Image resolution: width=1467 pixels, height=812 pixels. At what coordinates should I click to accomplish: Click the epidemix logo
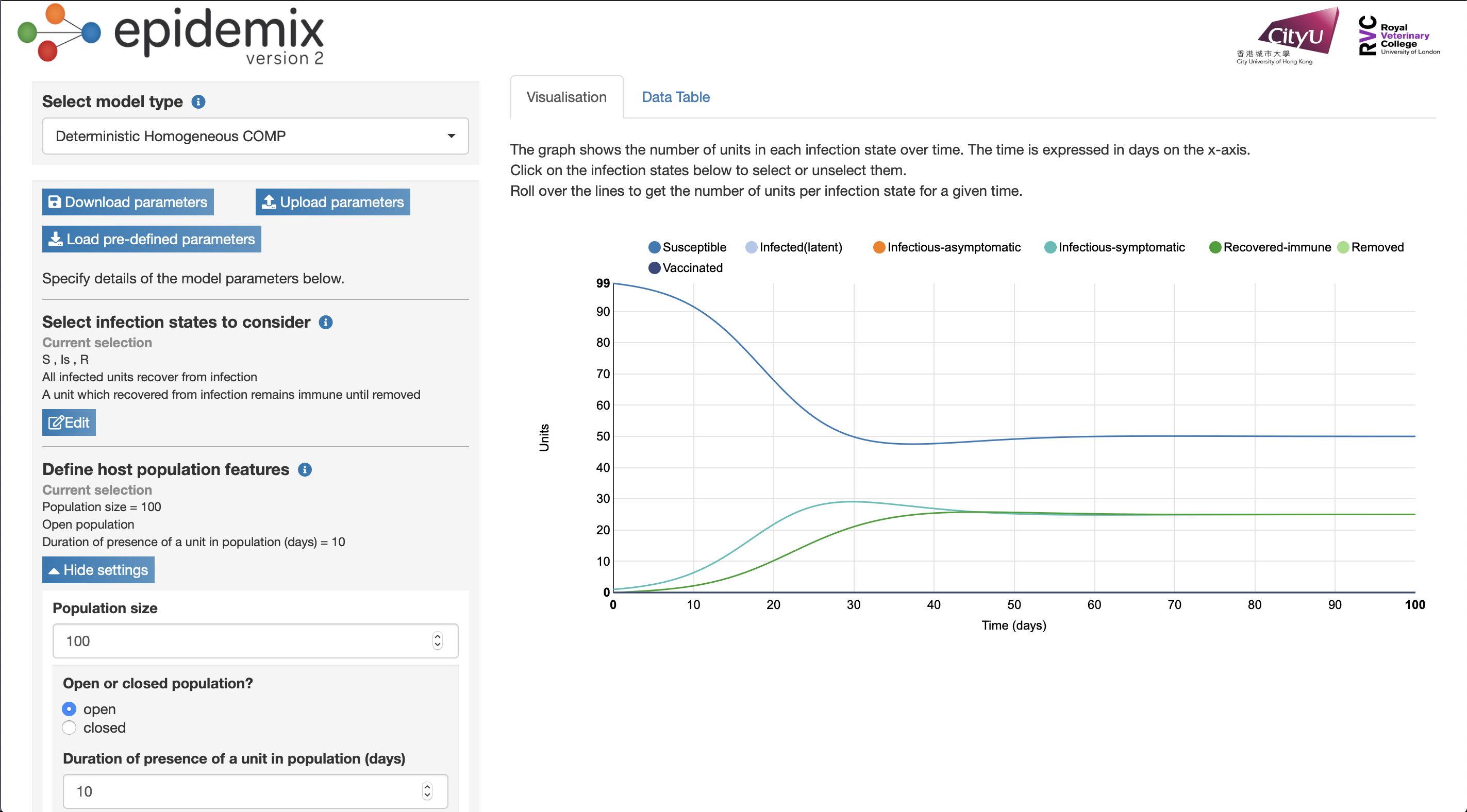pos(171,34)
